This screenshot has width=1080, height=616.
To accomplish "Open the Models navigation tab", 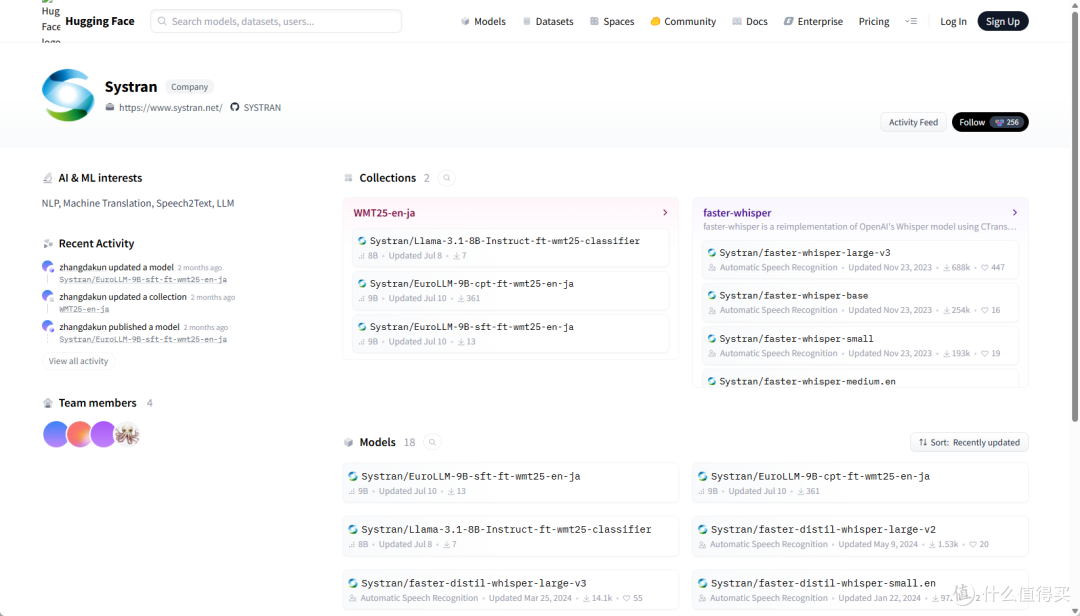I will tap(484, 21).
